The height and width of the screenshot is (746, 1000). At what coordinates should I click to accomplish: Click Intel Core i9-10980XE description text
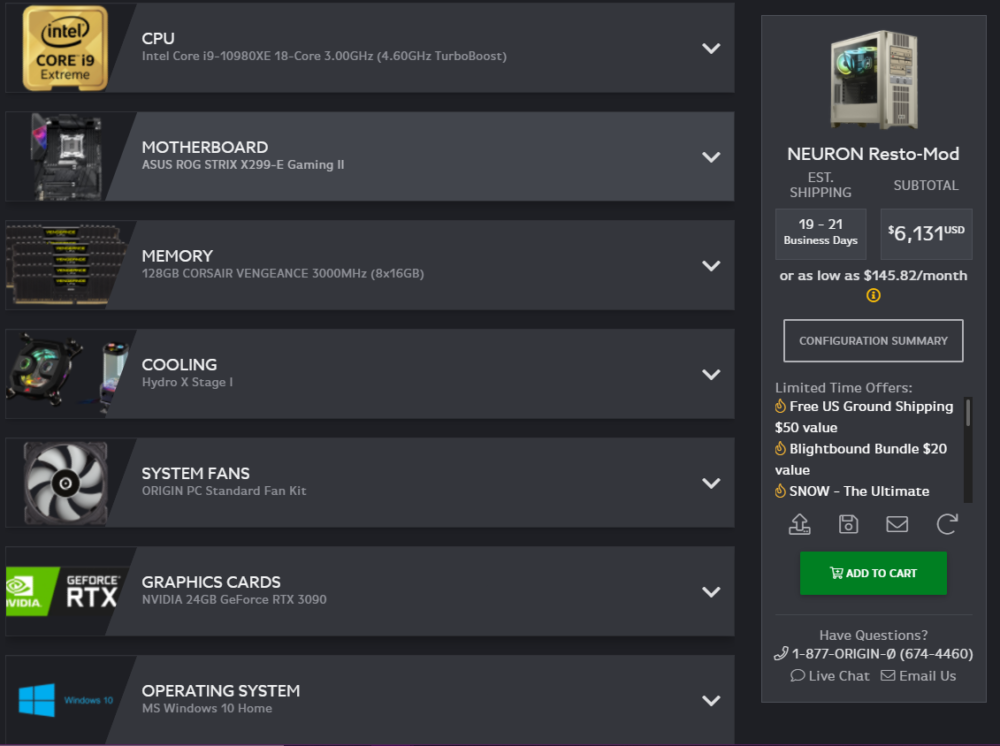point(324,56)
